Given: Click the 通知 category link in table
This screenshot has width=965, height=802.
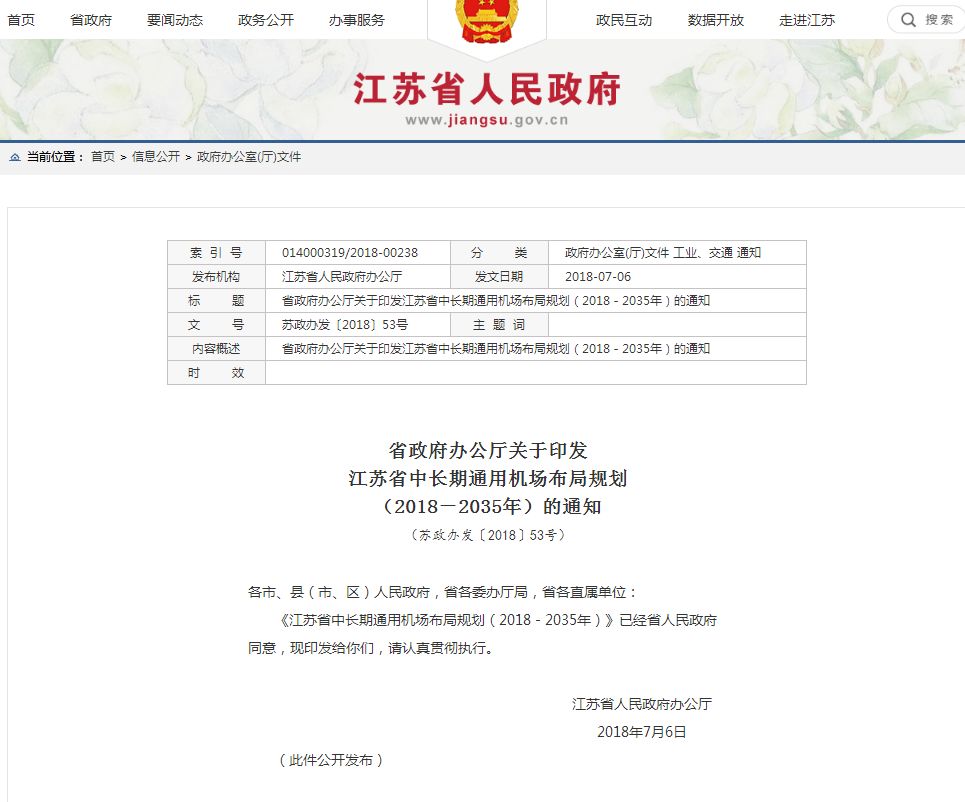Looking at the screenshot, I should click(749, 253).
